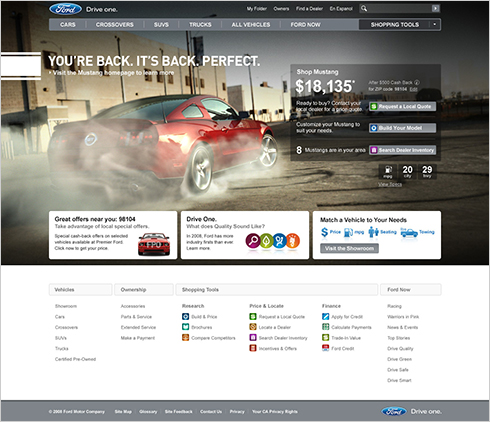
Task: Click the Seating people icon
Action: 373,232
